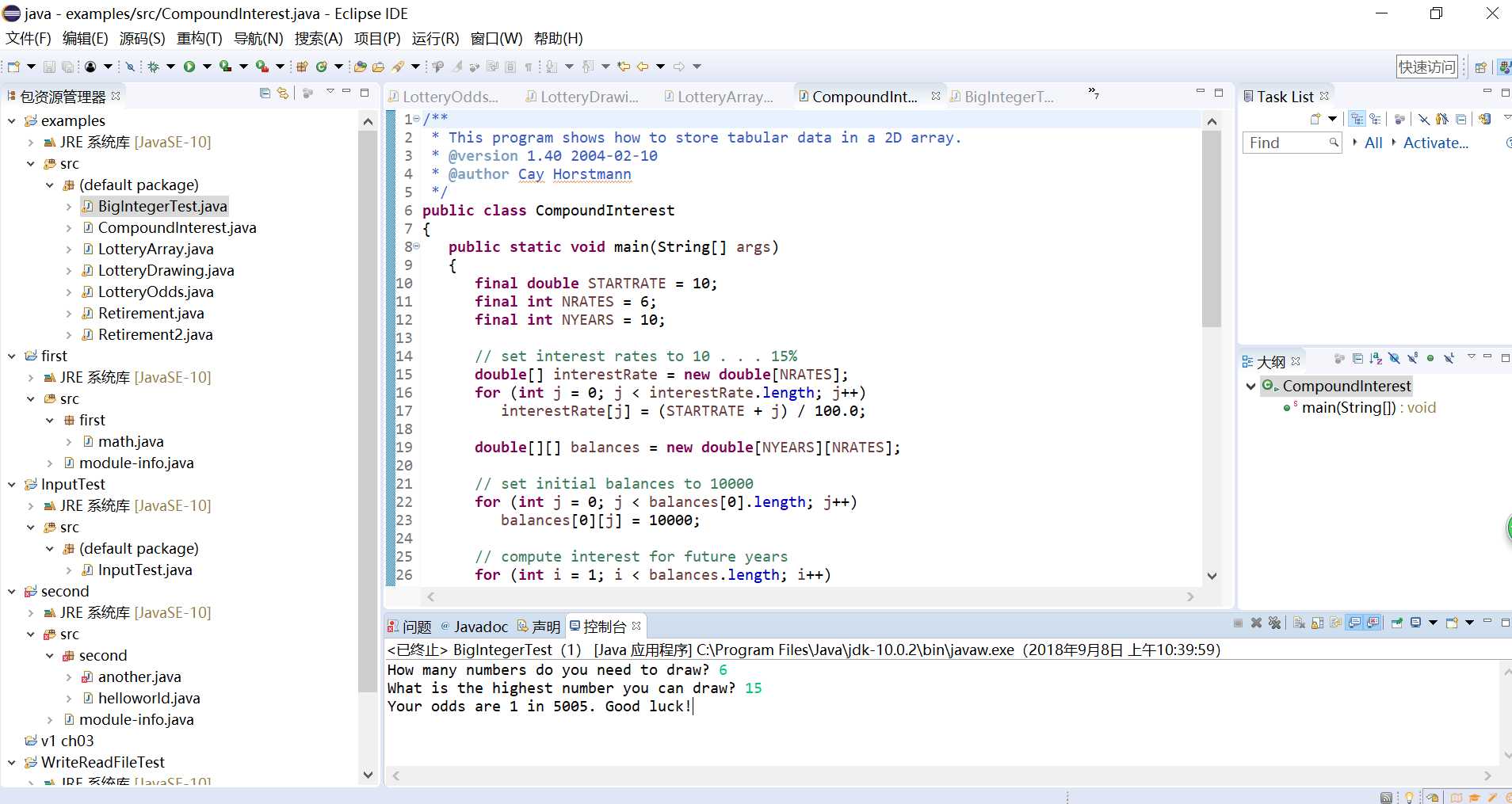Select CompoundInterest.java in the package explorer

point(177,228)
